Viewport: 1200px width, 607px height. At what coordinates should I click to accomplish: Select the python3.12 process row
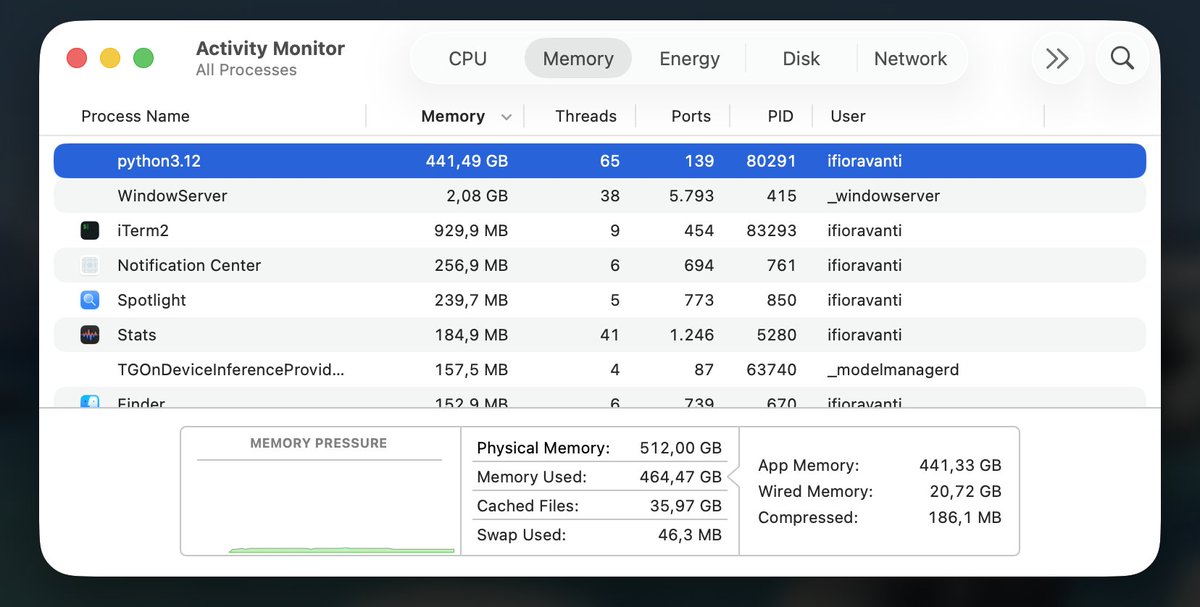coord(600,161)
